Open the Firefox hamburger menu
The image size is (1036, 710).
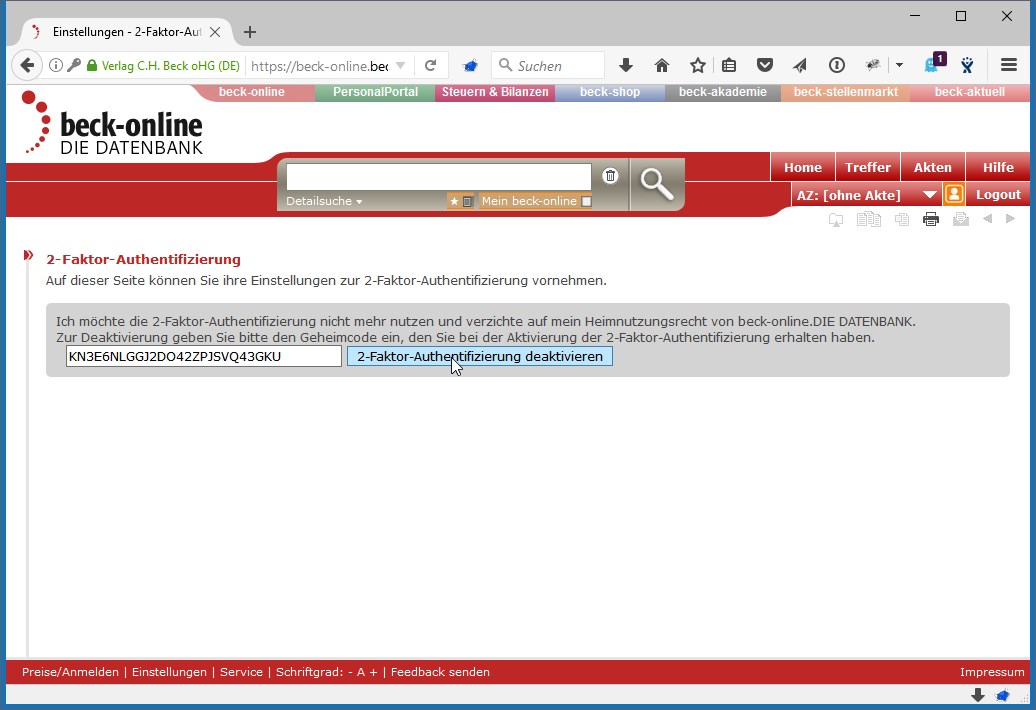(1008, 65)
